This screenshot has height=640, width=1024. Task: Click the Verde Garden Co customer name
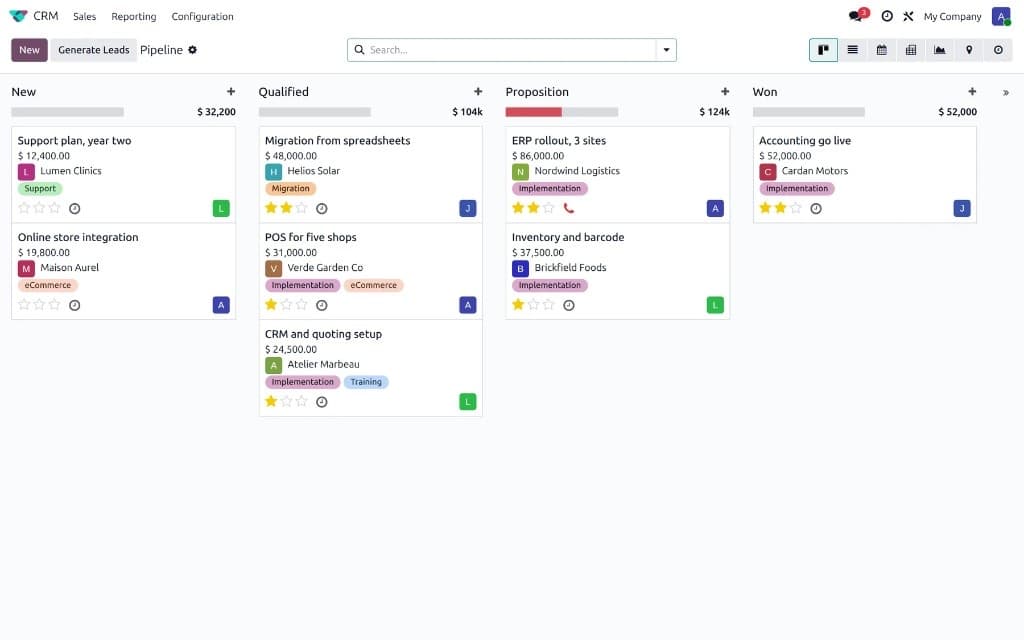325,267
